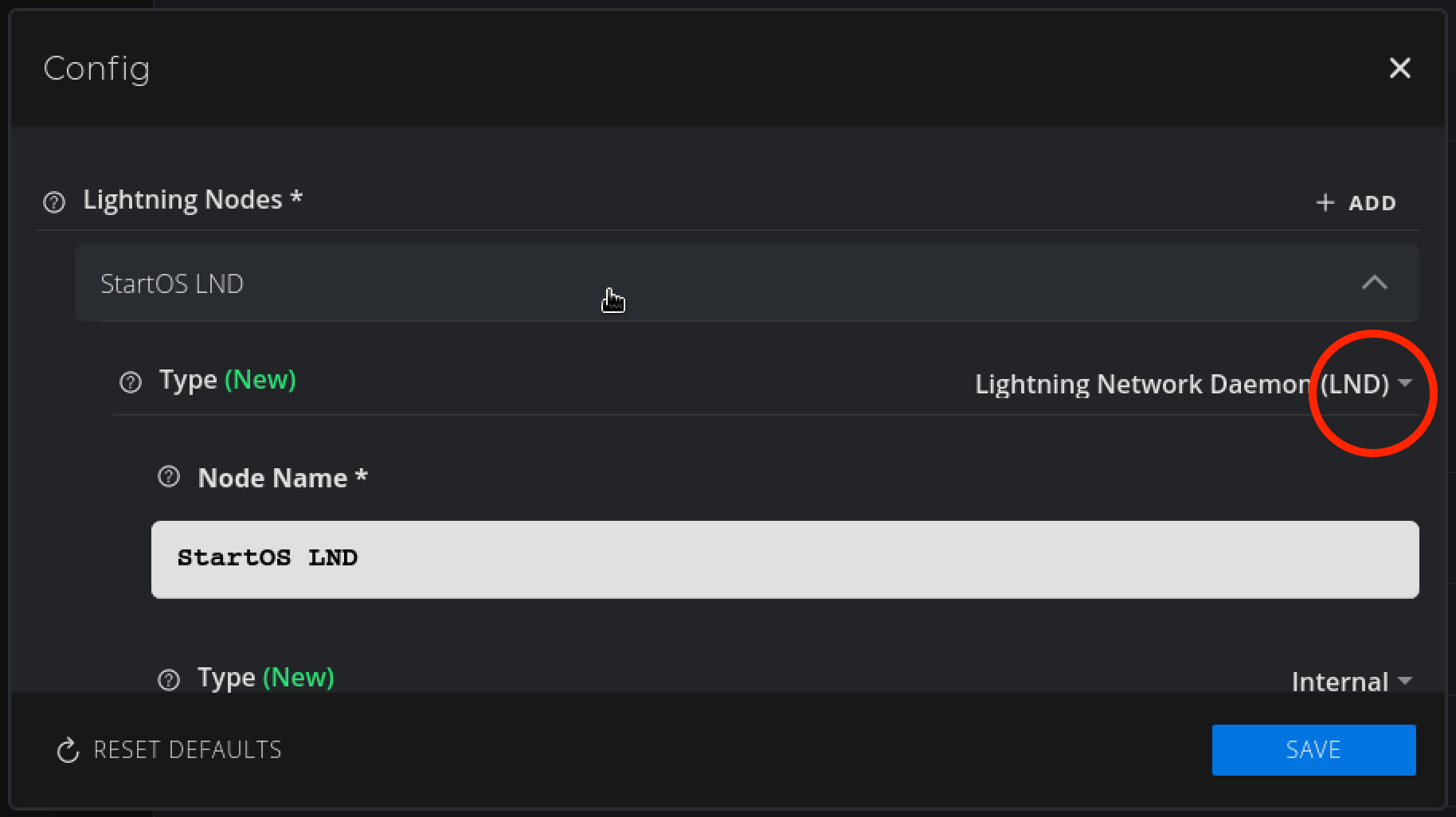Open help for Lightning Nodes field
The height and width of the screenshot is (817, 1456).
click(53, 202)
